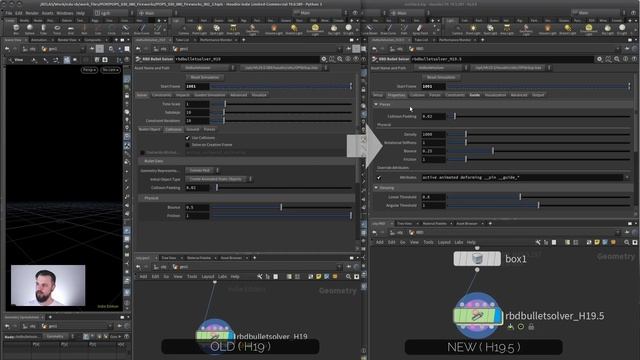
Task: Switch to Visualization tab in H19.5 panel
Action: click(495, 95)
